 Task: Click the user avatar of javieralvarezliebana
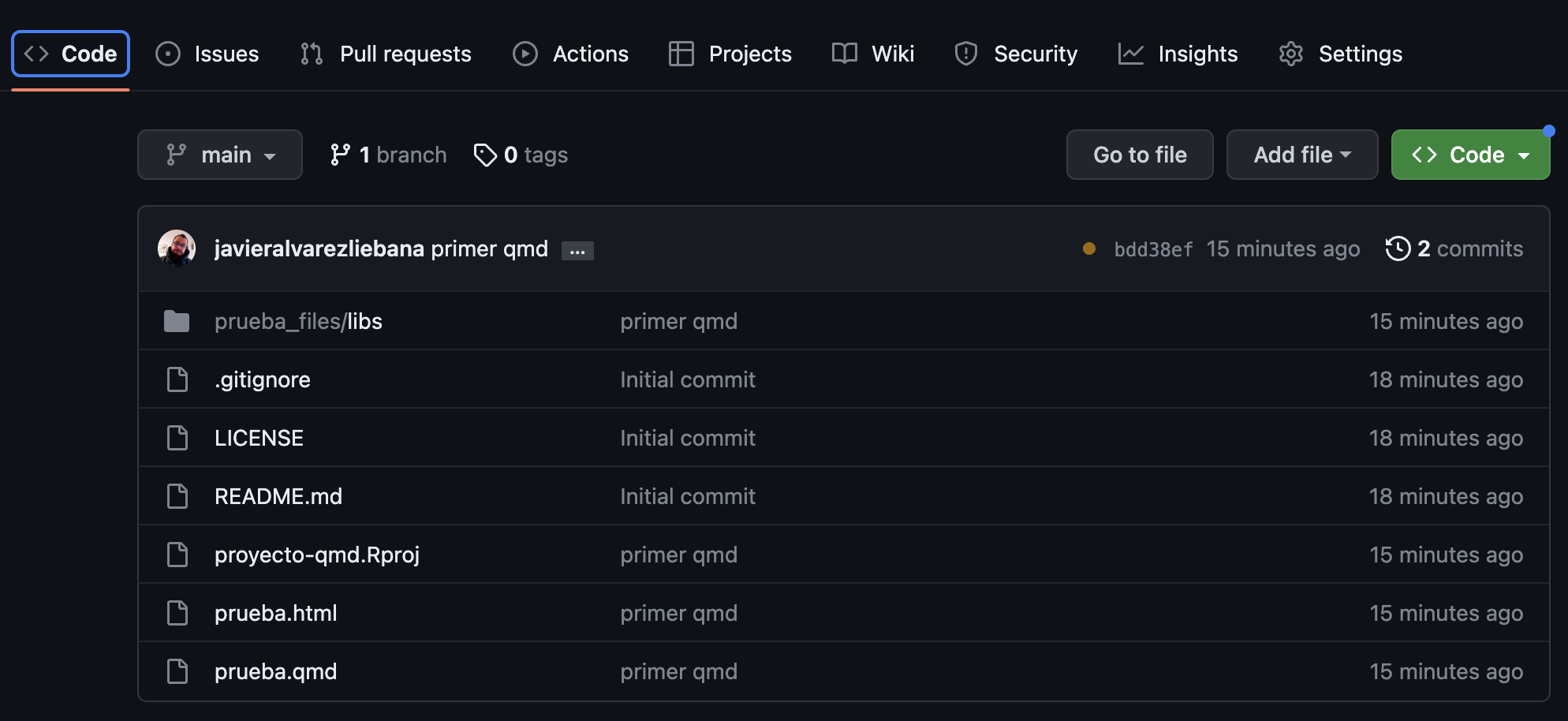[177, 248]
